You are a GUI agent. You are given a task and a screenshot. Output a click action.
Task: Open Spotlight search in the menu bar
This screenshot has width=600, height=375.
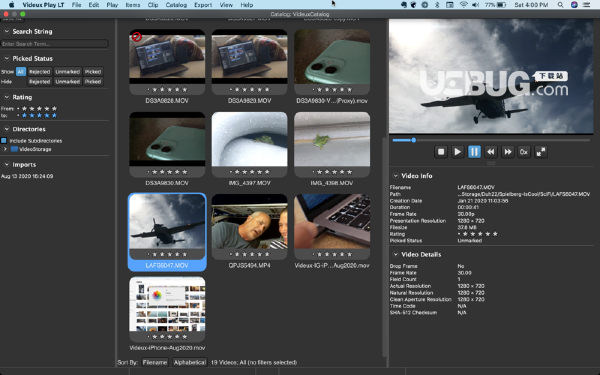pyautogui.click(x=560, y=5)
